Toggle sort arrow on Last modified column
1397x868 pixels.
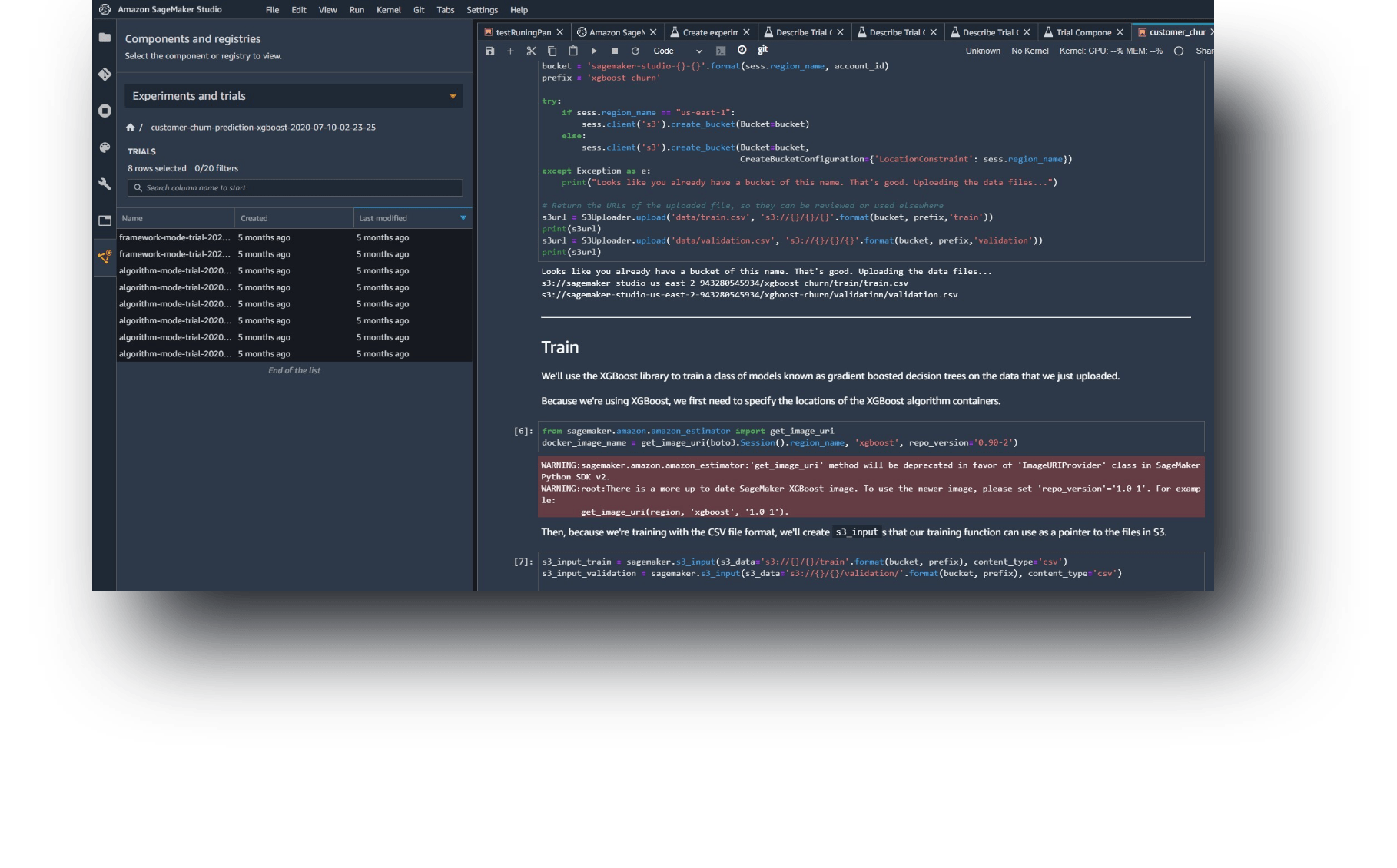[463, 218]
